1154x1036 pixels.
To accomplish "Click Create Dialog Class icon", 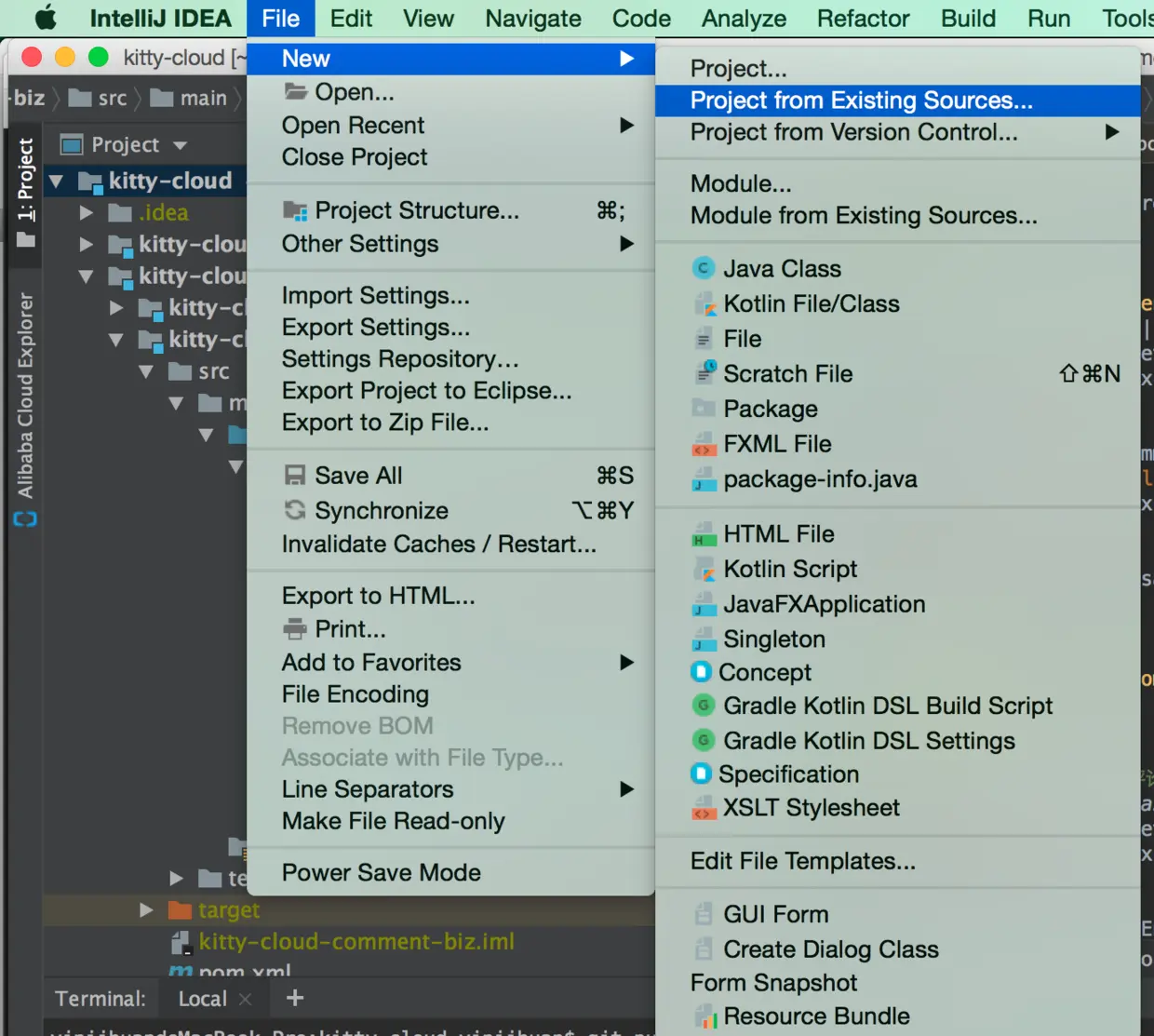I will click(704, 949).
